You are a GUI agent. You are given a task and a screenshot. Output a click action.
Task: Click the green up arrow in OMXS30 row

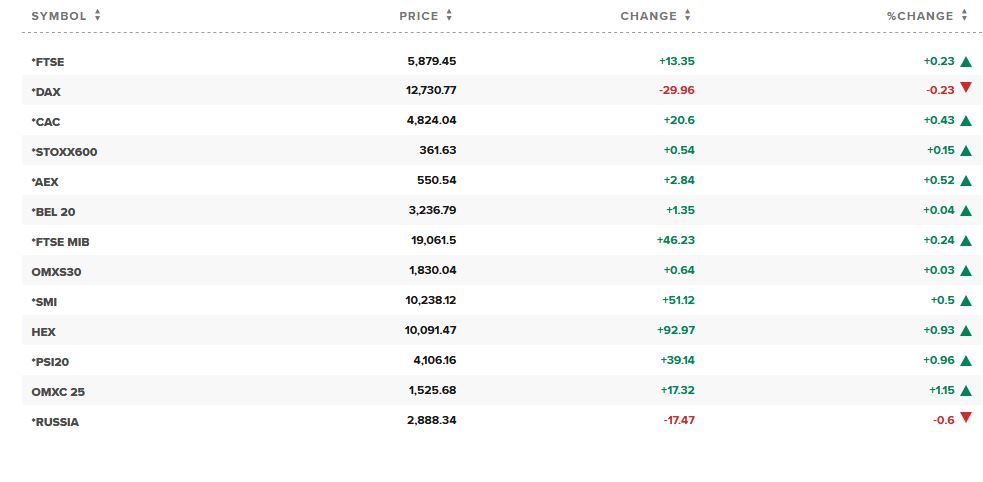click(965, 271)
